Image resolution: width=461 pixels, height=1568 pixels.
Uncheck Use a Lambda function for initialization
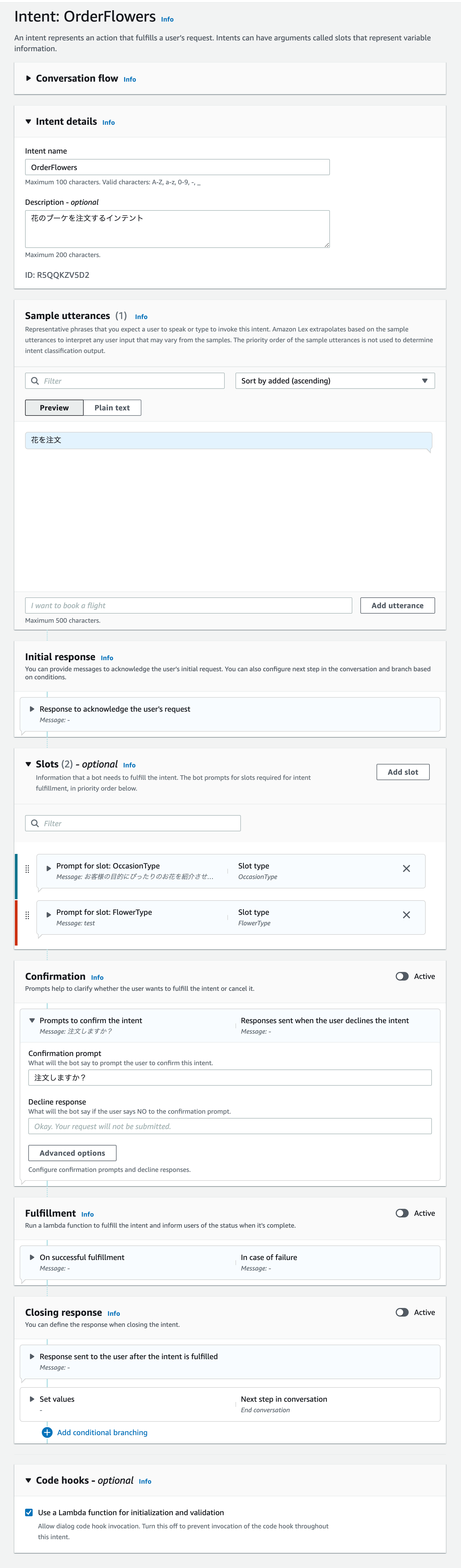click(29, 1512)
